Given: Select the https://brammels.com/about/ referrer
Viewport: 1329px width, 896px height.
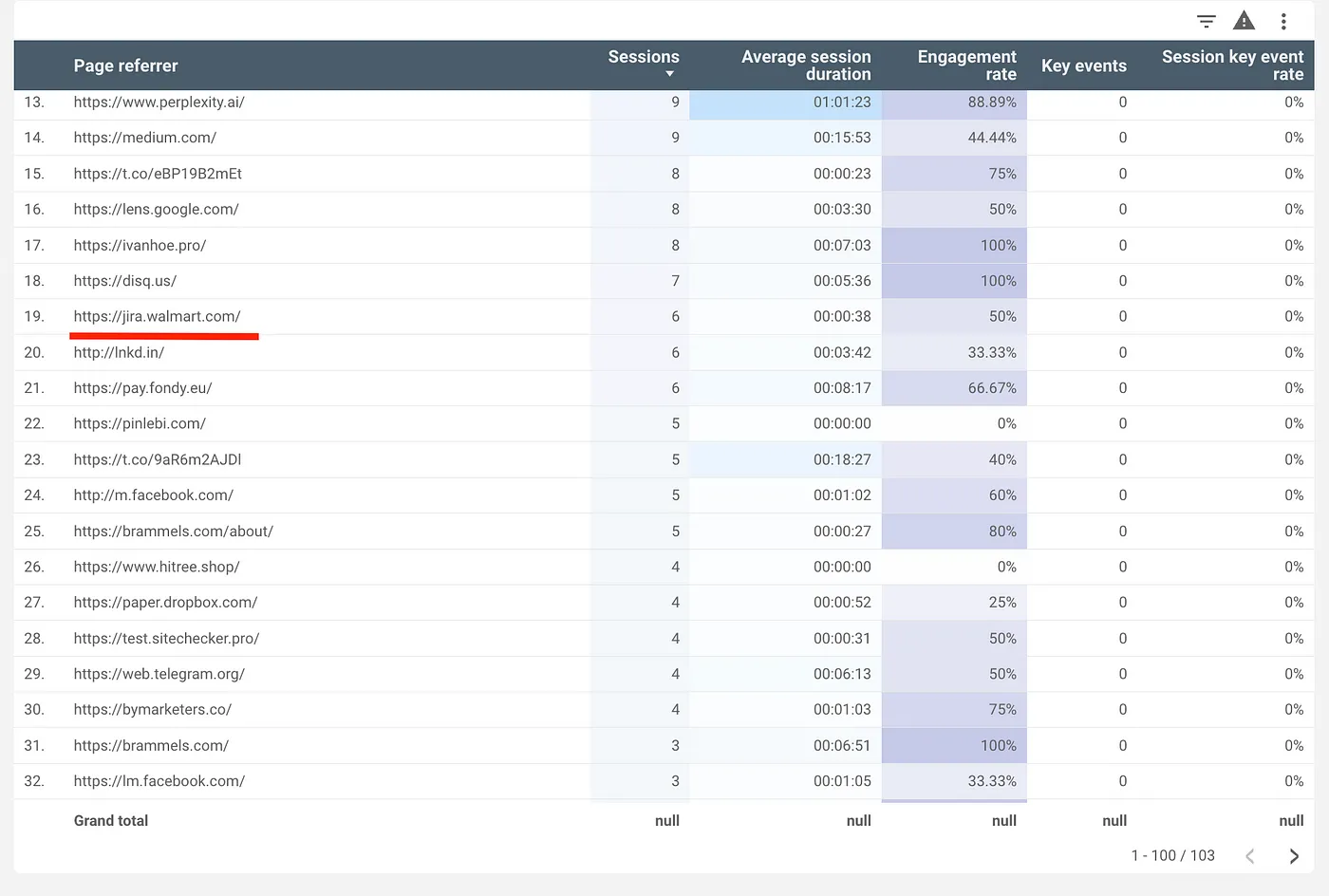Looking at the screenshot, I should click(174, 532).
